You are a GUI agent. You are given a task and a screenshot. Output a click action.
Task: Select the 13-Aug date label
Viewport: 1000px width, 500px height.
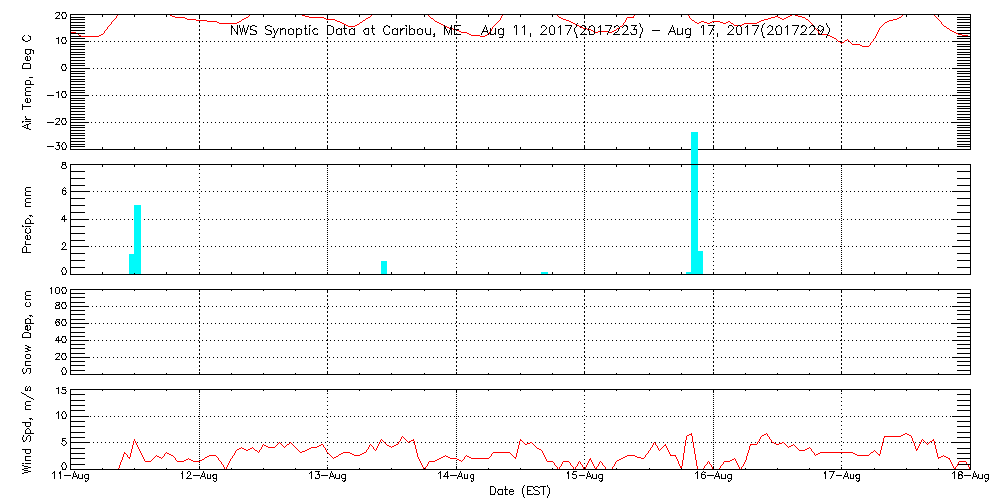[328, 476]
